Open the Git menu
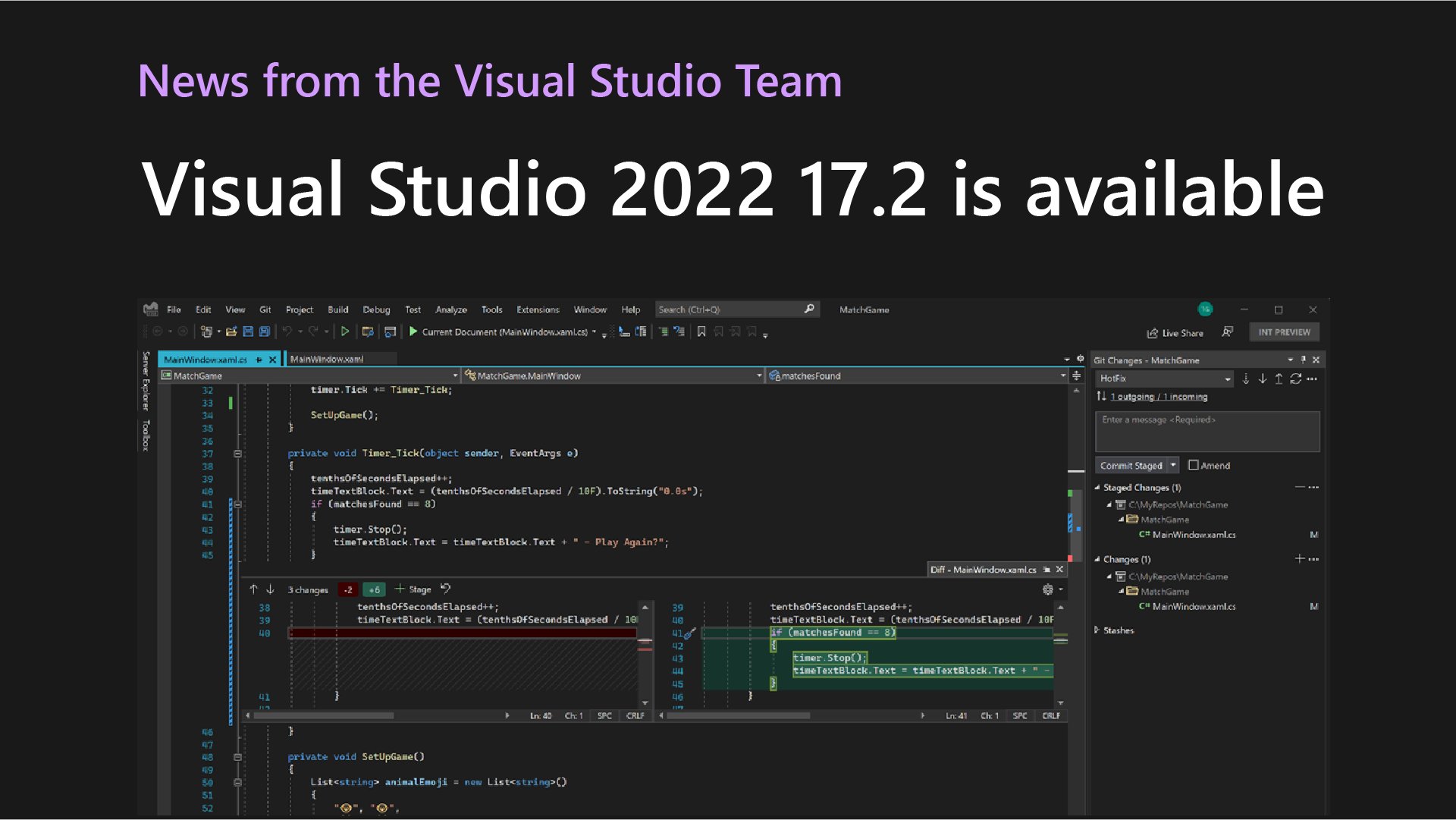 tap(265, 309)
